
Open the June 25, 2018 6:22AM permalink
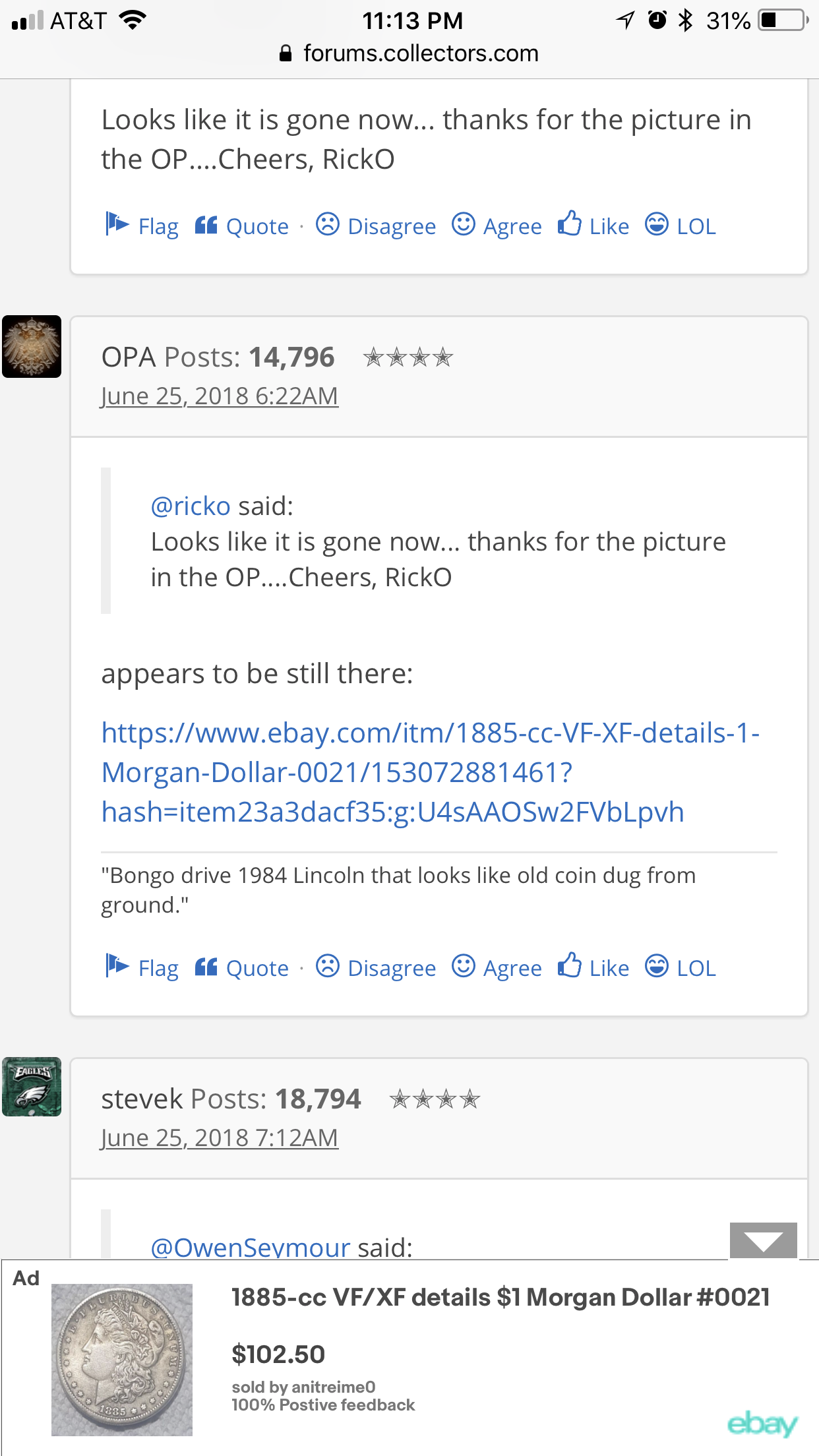(219, 396)
